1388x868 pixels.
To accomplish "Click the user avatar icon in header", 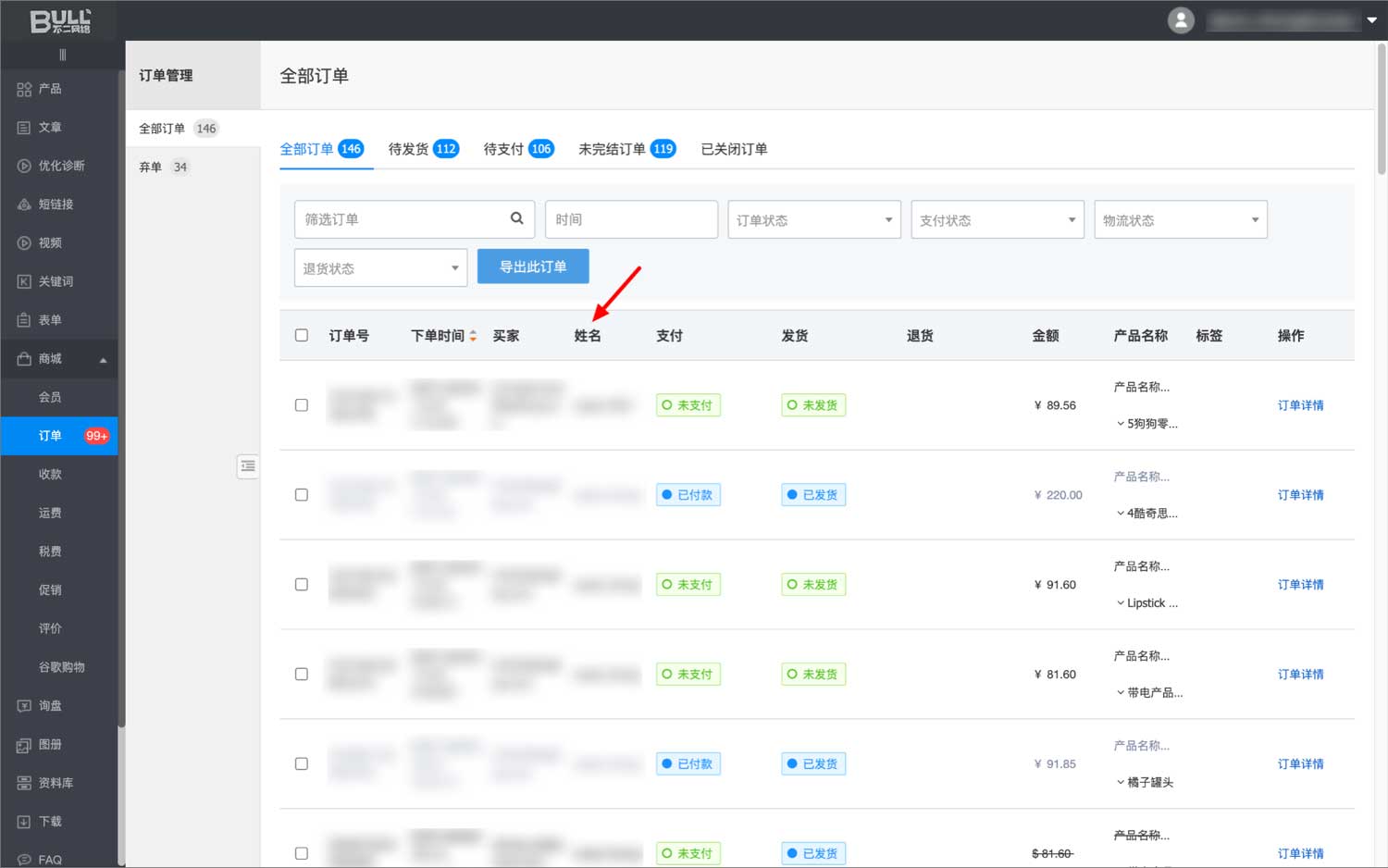I will coord(1181,20).
